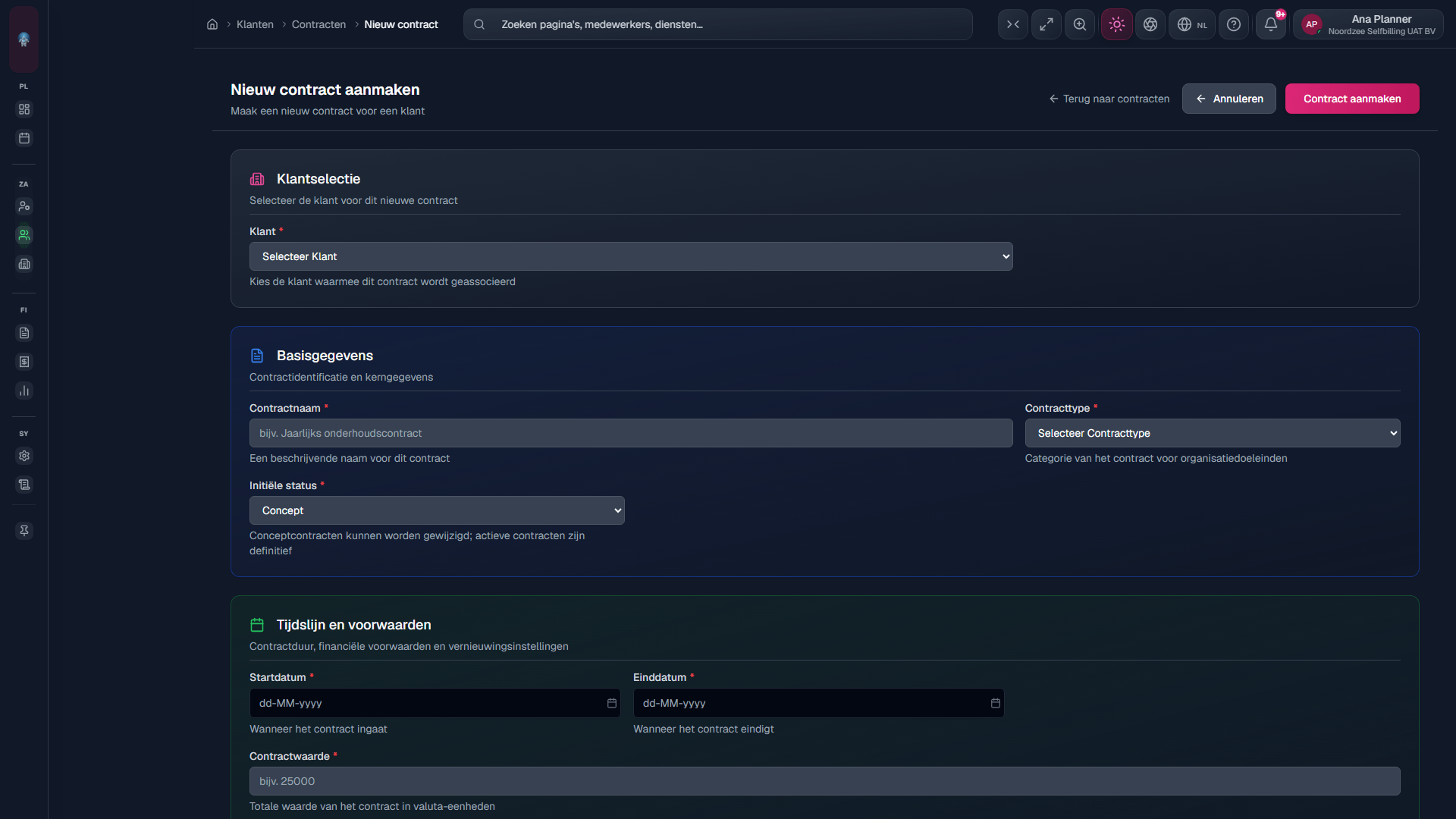Open notifications bell with 9+ badge
This screenshot has height=819, width=1456.
pyautogui.click(x=1271, y=24)
